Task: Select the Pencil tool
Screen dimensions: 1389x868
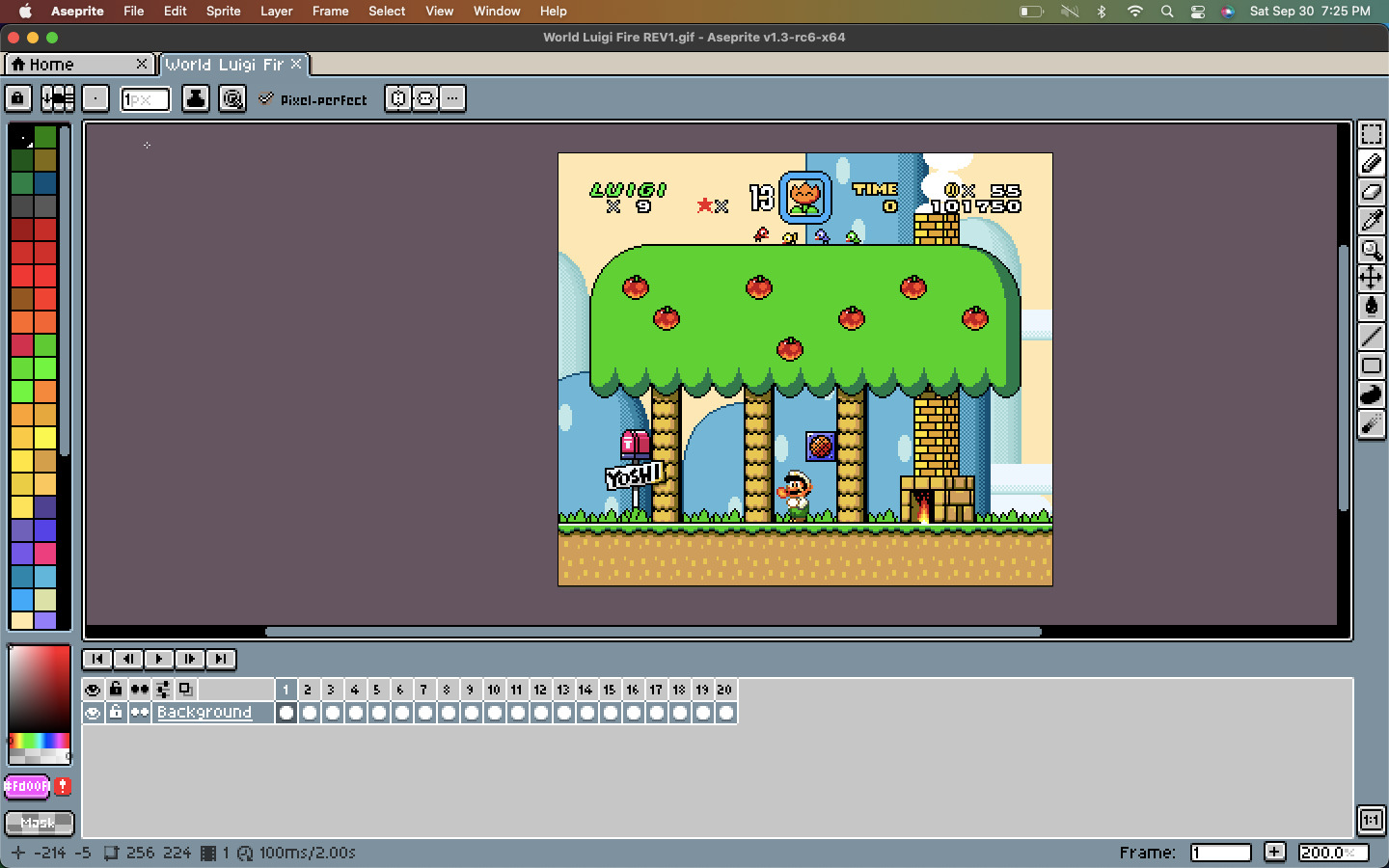Action: [x=1371, y=163]
